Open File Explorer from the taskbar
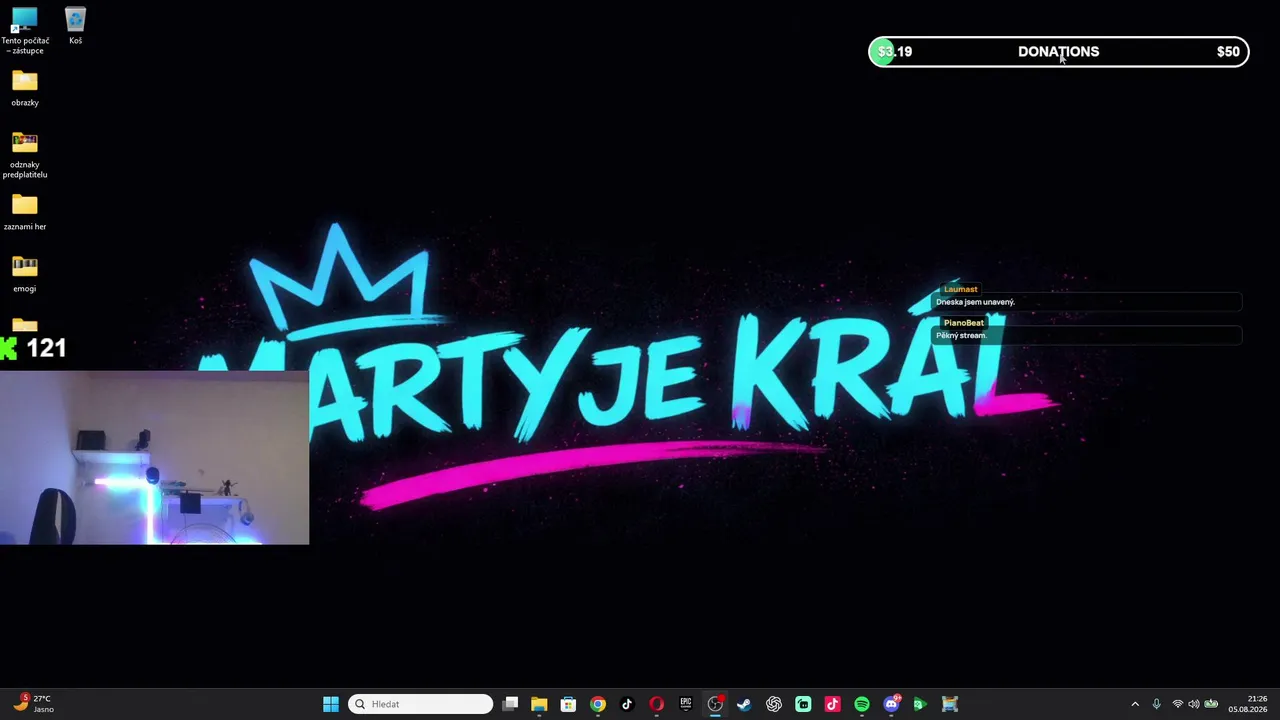1280x720 pixels. pyautogui.click(x=539, y=704)
